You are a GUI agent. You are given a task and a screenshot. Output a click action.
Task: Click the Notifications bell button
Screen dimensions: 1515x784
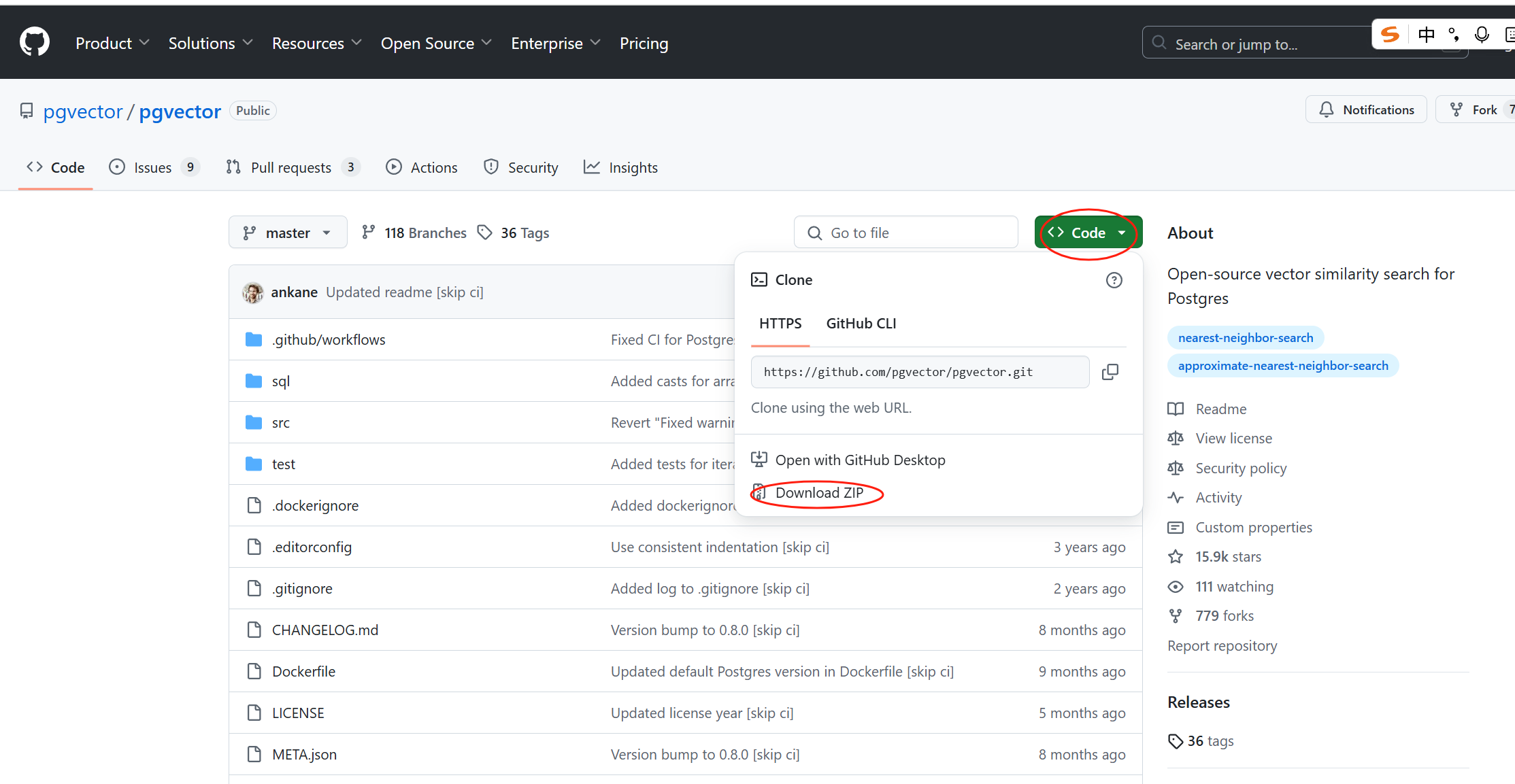click(x=1365, y=109)
